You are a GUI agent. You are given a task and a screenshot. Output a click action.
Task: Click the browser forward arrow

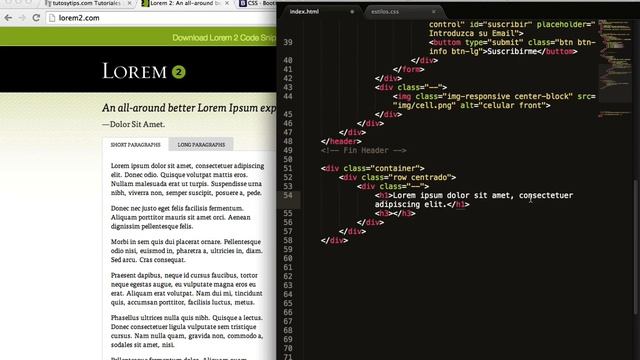(22, 18)
